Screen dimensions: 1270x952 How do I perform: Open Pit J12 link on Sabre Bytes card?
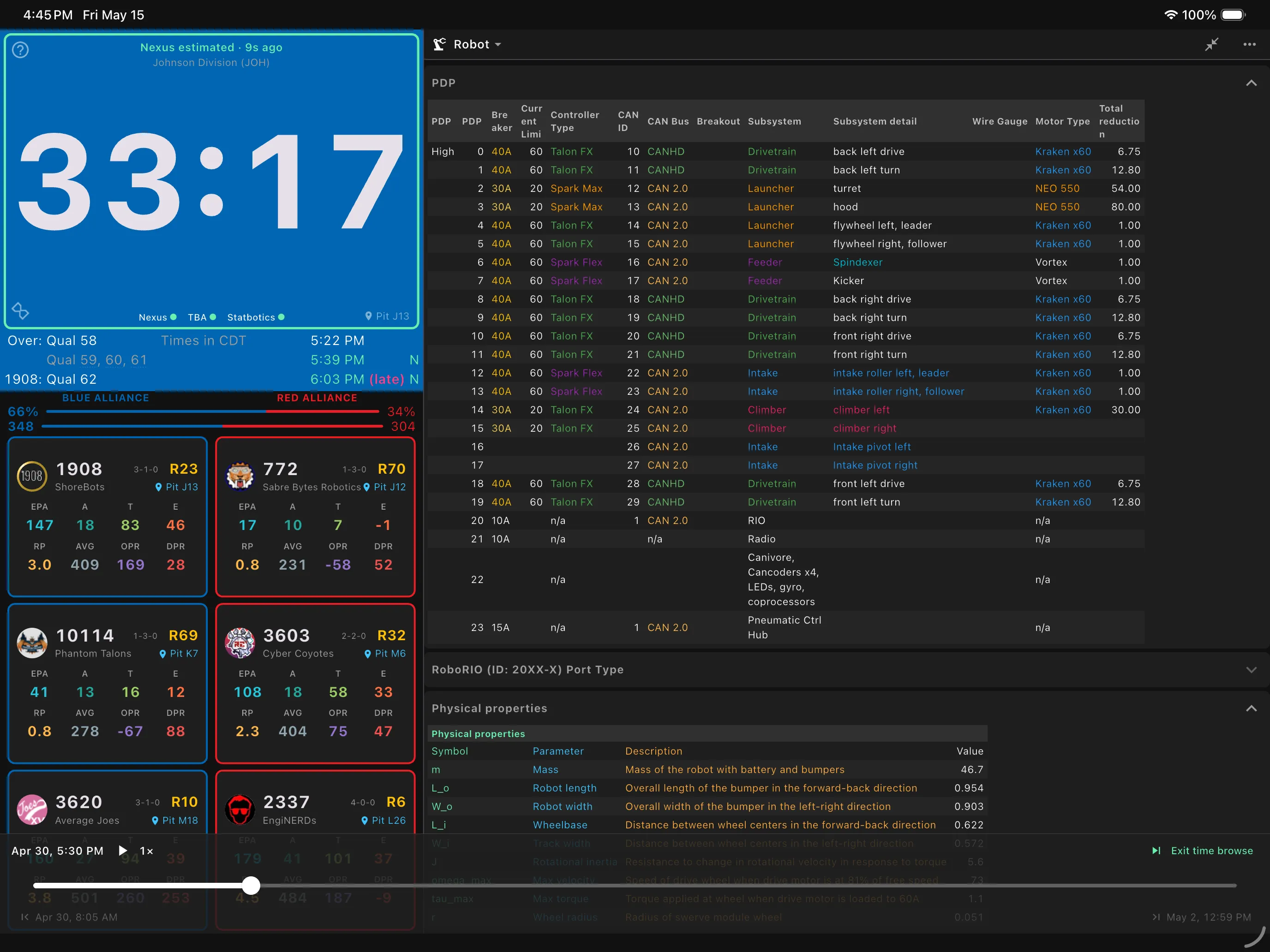point(385,487)
